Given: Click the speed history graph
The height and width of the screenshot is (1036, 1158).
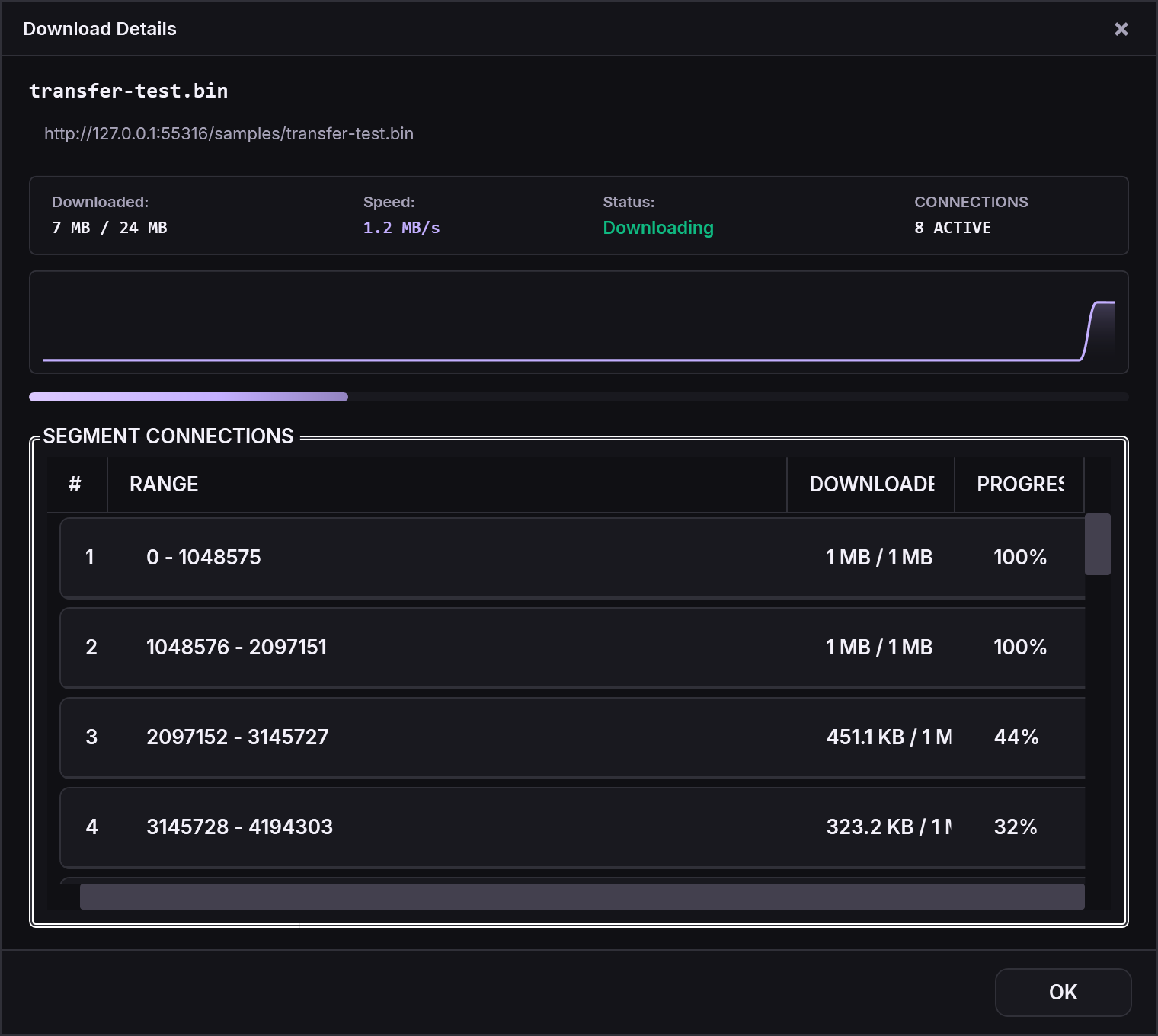Looking at the screenshot, I should (579, 322).
